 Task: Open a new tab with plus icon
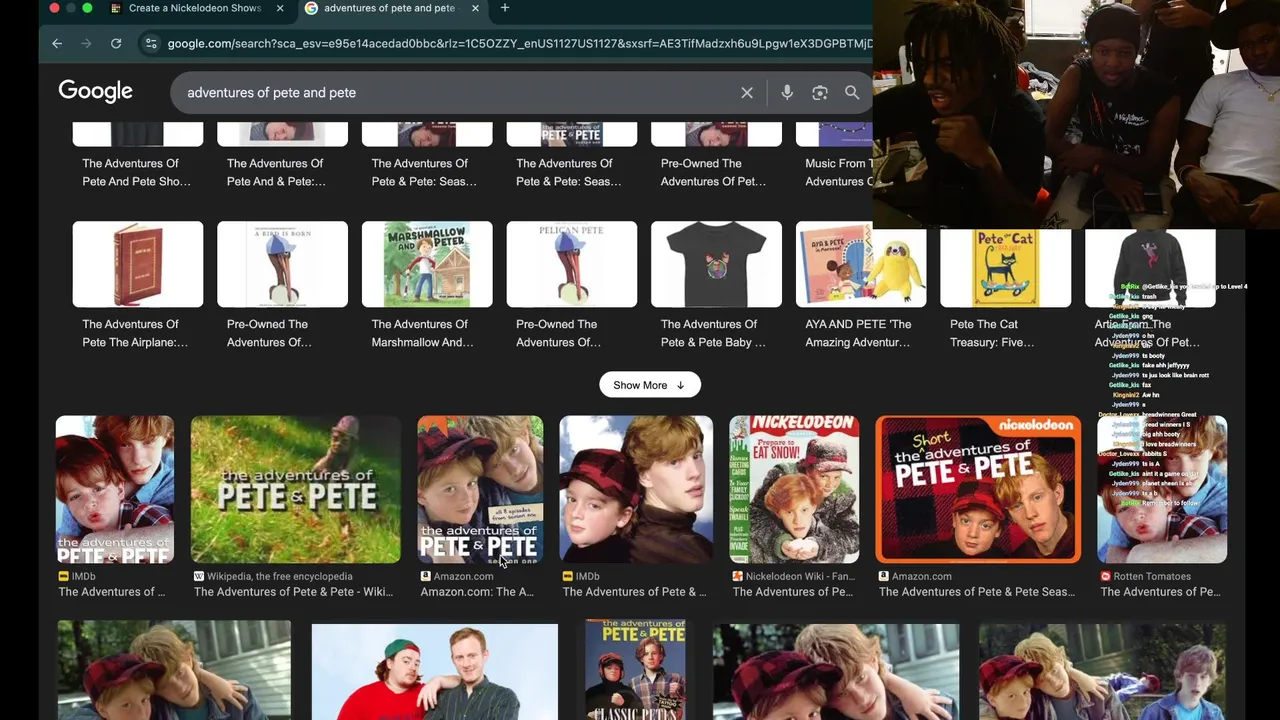pos(505,8)
